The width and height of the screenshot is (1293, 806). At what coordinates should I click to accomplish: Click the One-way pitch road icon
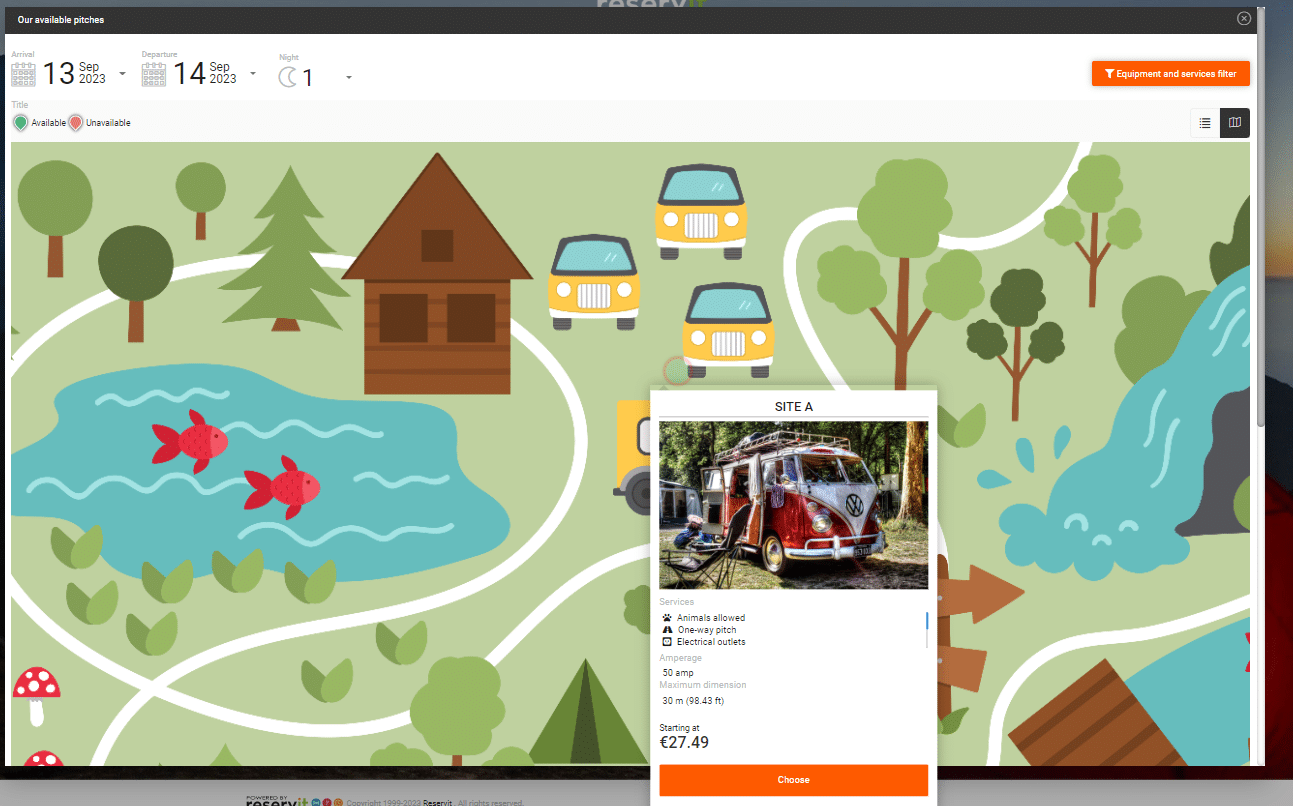667,630
